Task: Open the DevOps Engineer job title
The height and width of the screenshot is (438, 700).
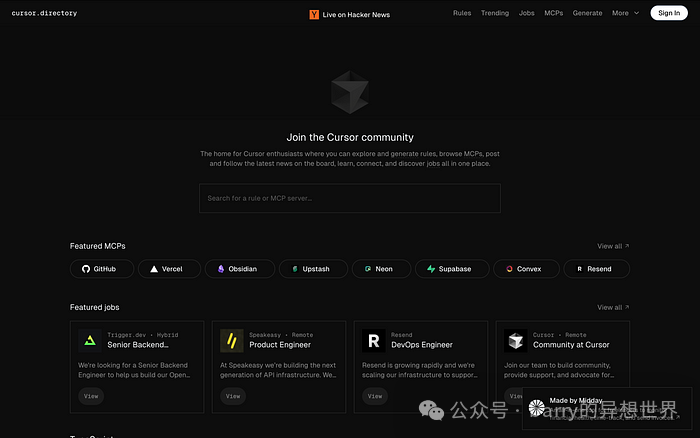Action: [422, 345]
